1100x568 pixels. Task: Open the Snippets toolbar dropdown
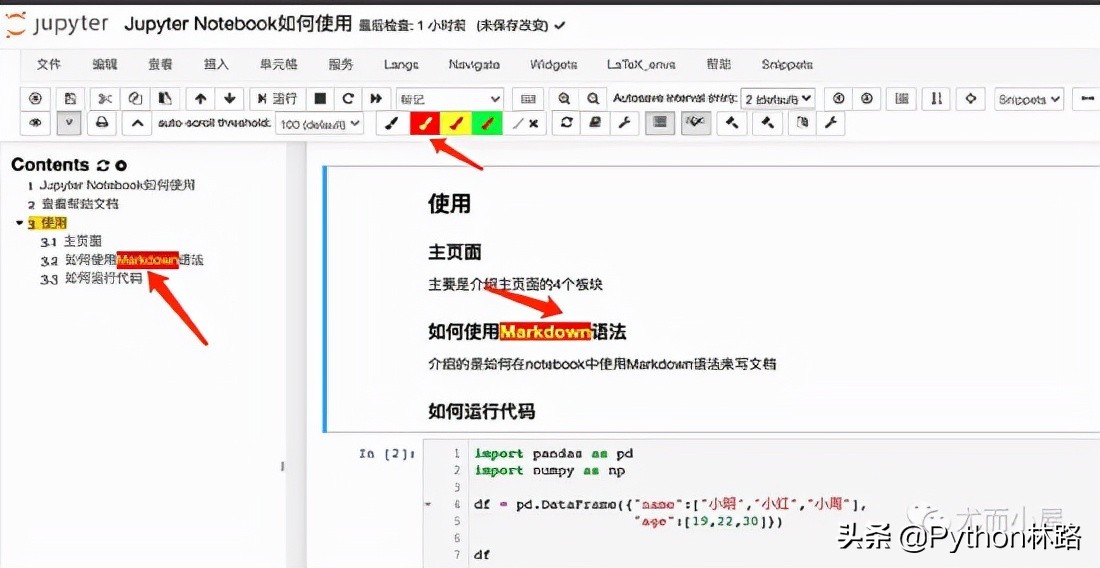1029,99
